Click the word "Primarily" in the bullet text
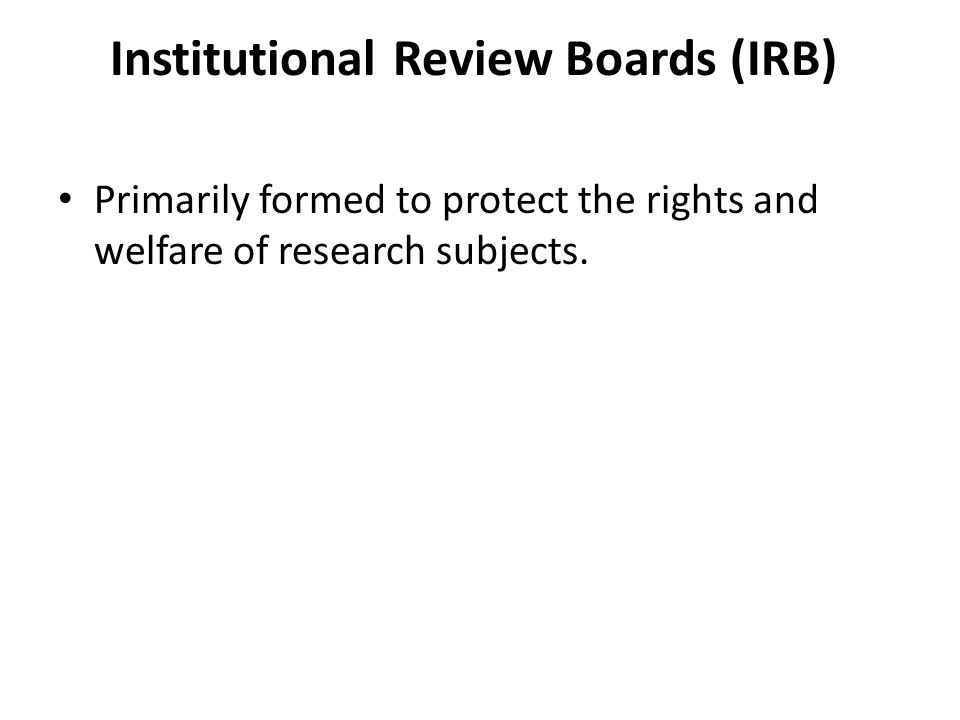This screenshot has height=720, width=960. 171,201
